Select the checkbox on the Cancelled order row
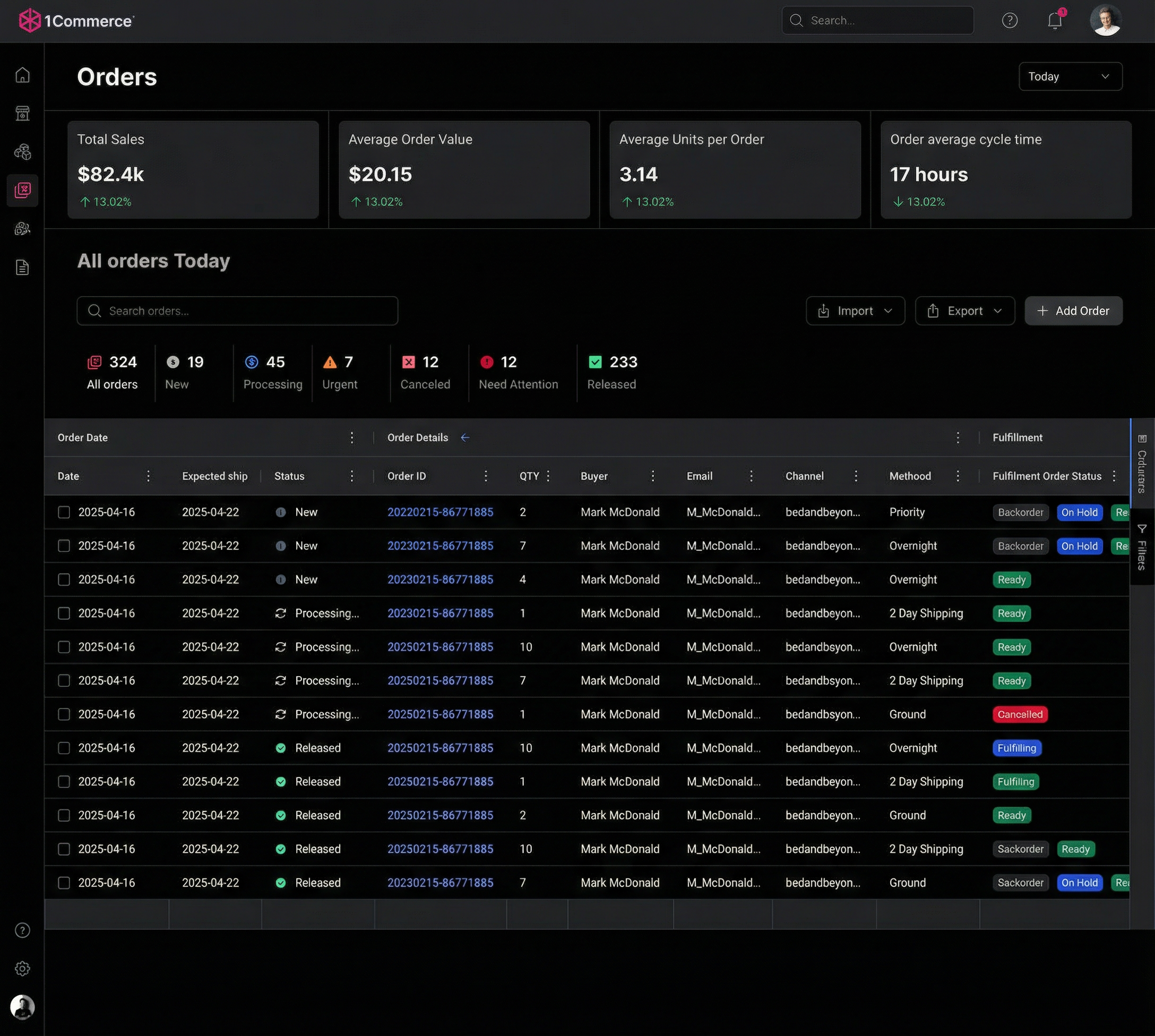The image size is (1155, 1036). tap(64, 714)
